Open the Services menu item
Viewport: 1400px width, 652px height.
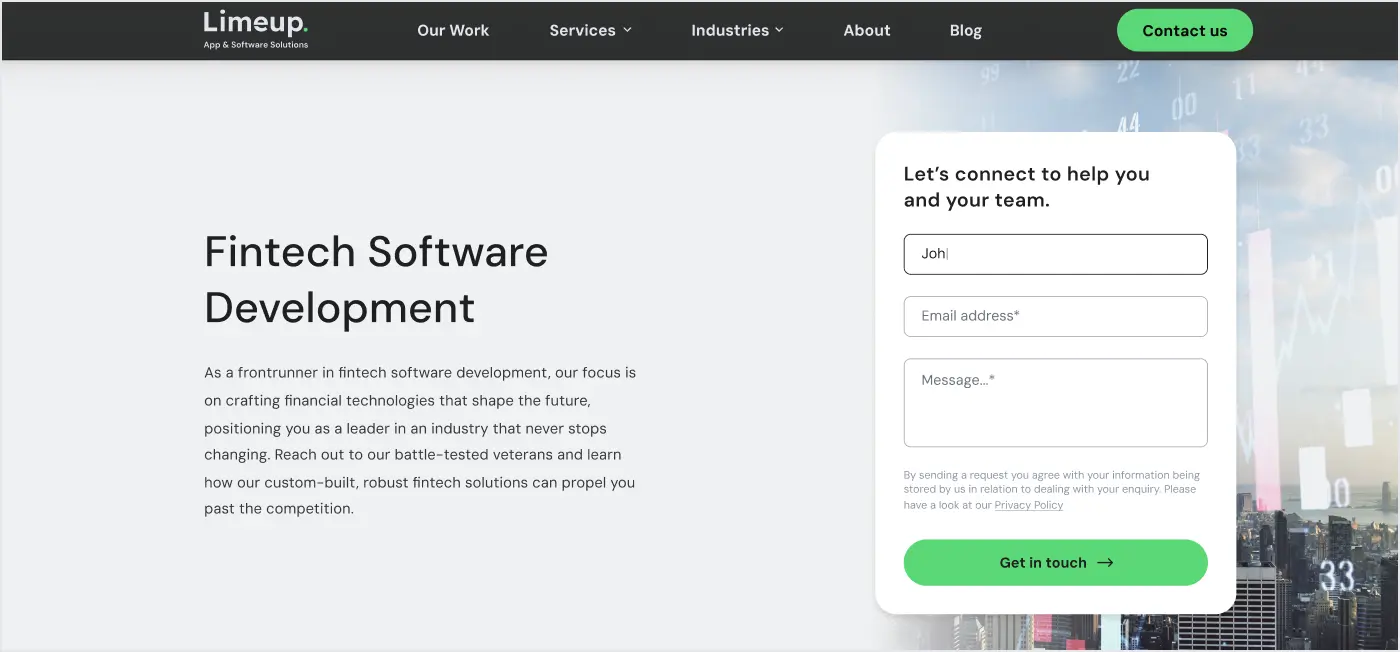582,30
